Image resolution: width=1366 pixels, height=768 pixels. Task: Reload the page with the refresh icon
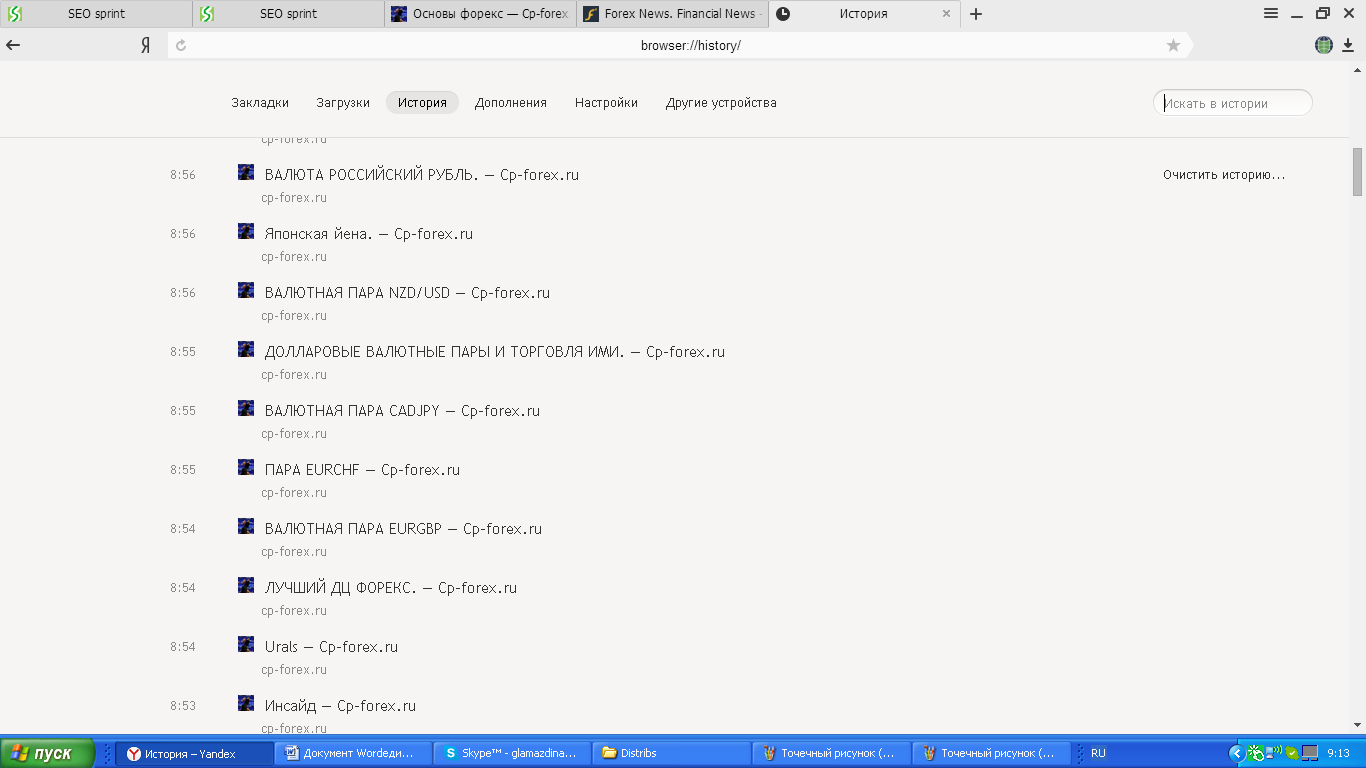pos(181,45)
